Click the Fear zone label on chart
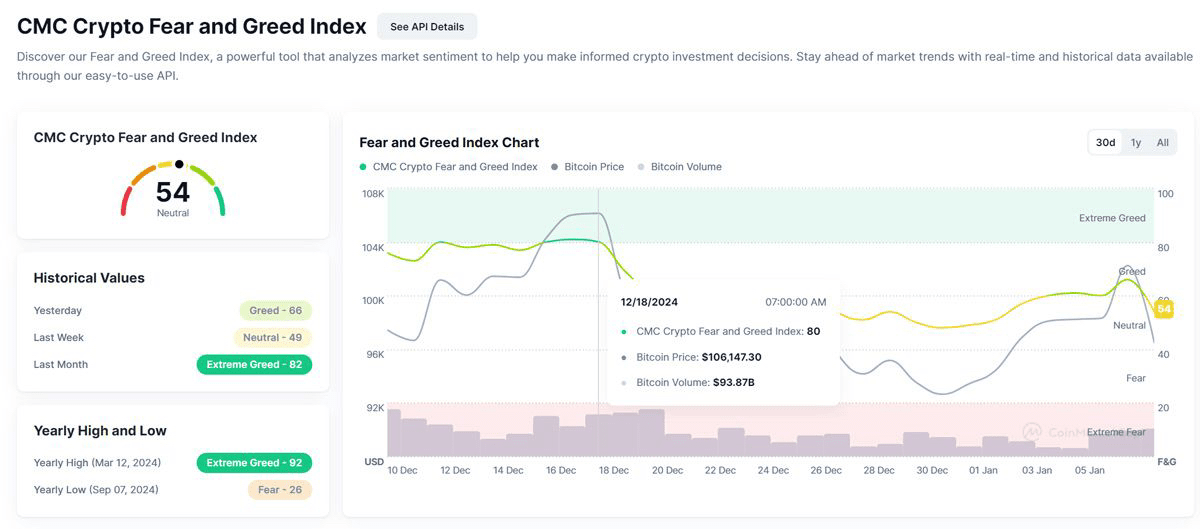 coord(1136,378)
